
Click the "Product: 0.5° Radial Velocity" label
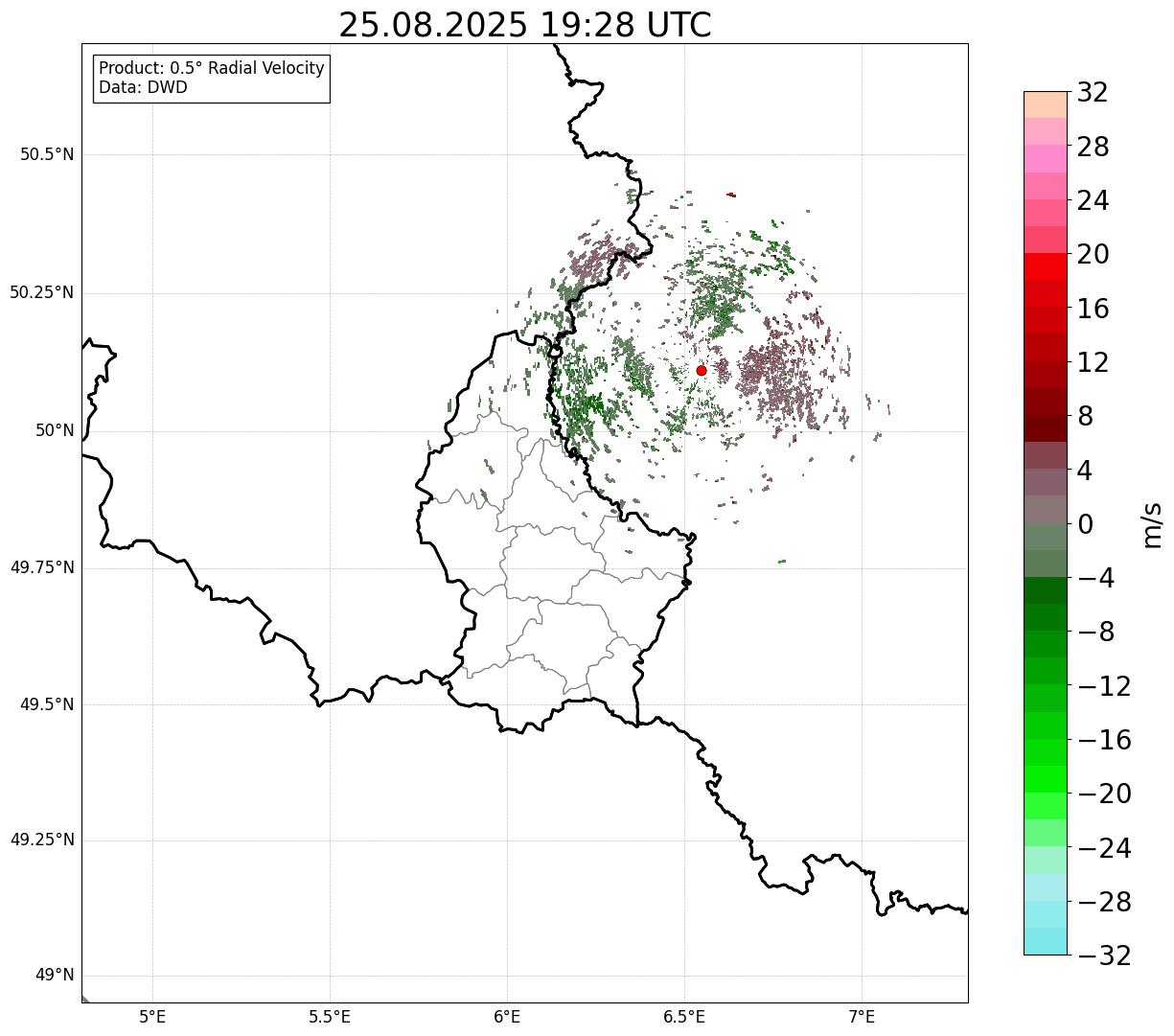click(212, 69)
